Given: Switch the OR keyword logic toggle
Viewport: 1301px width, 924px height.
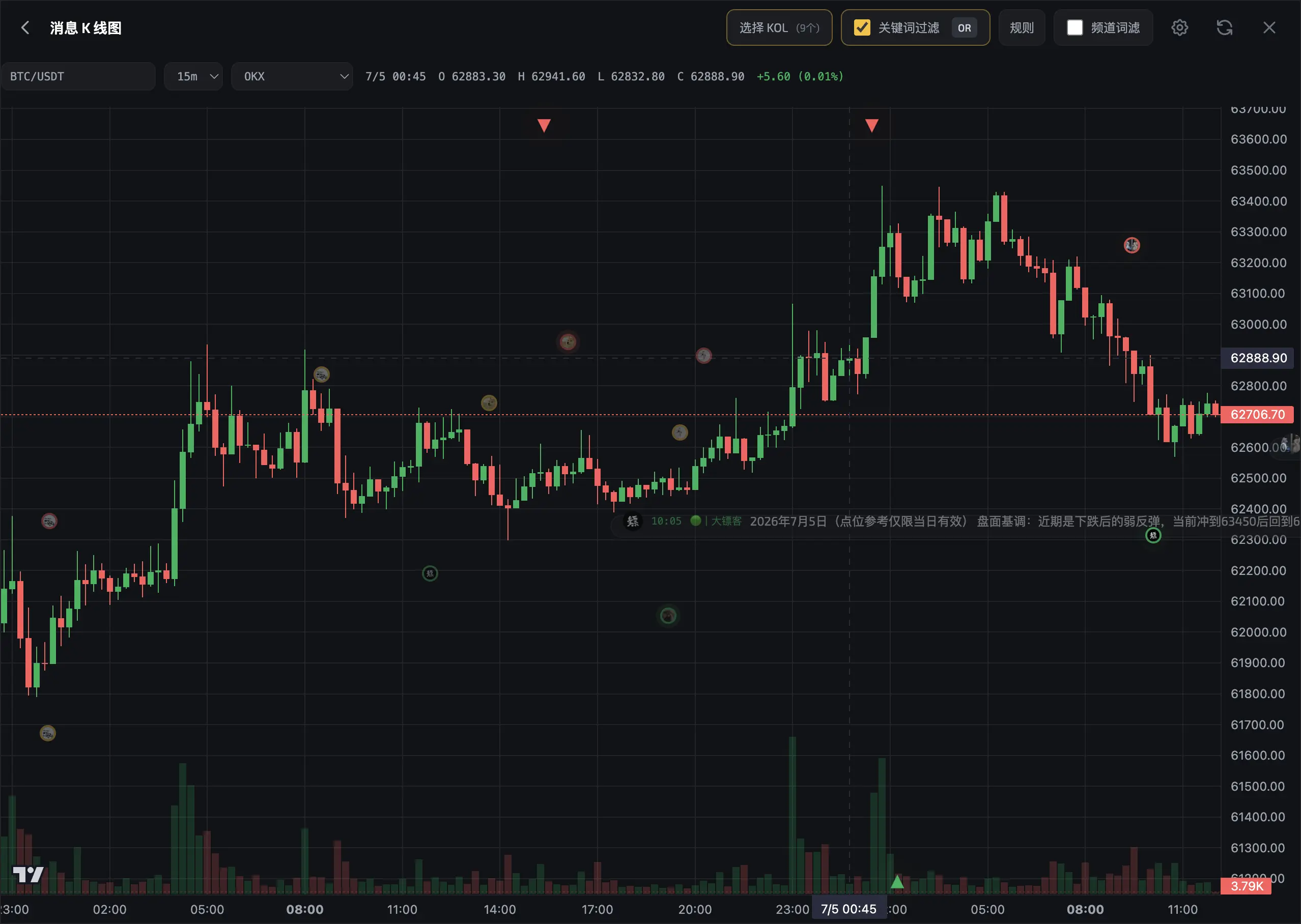Looking at the screenshot, I should pyautogui.click(x=964, y=28).
